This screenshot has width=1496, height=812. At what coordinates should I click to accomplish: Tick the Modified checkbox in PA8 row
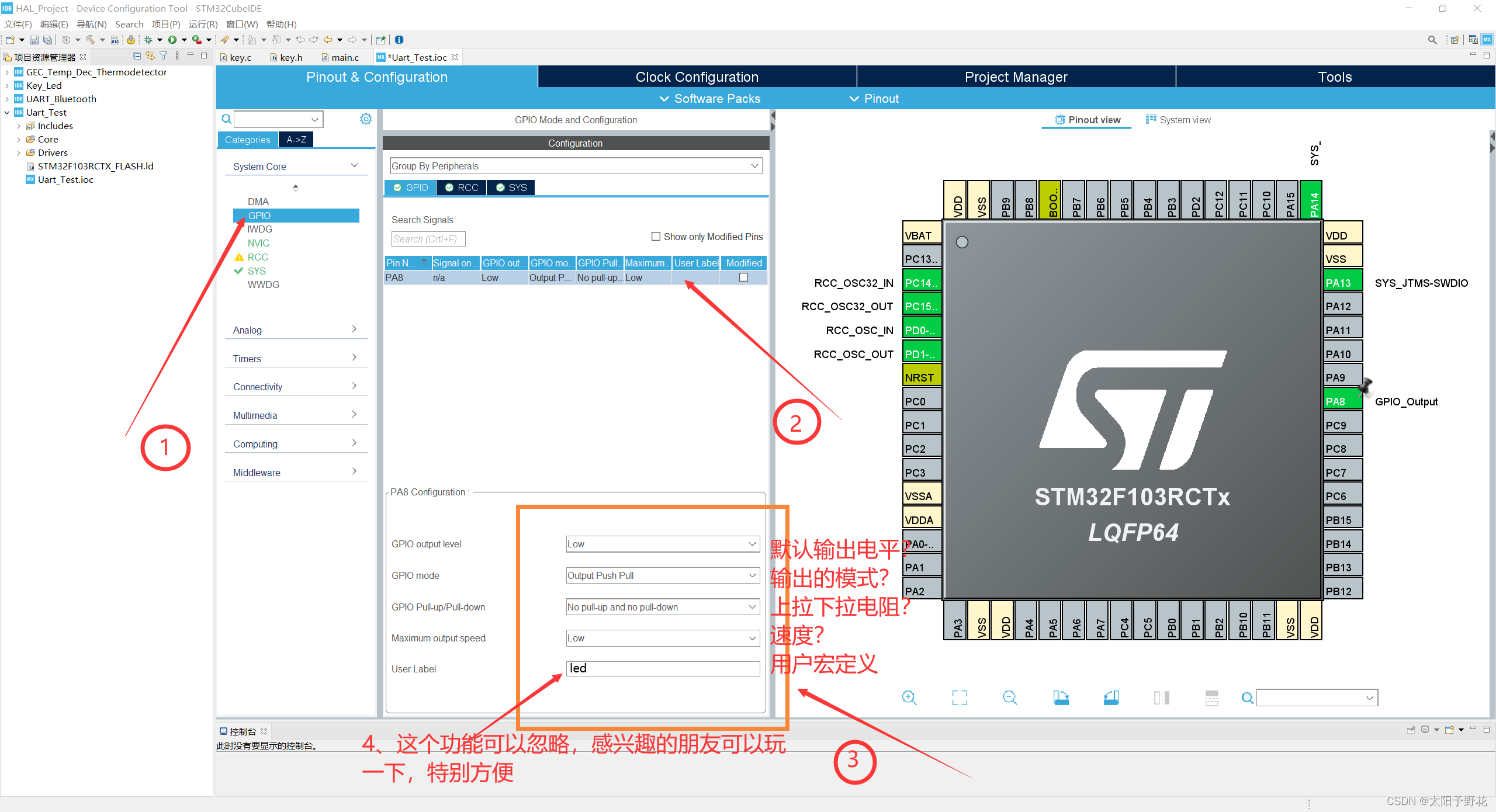[x=743, y=277]
